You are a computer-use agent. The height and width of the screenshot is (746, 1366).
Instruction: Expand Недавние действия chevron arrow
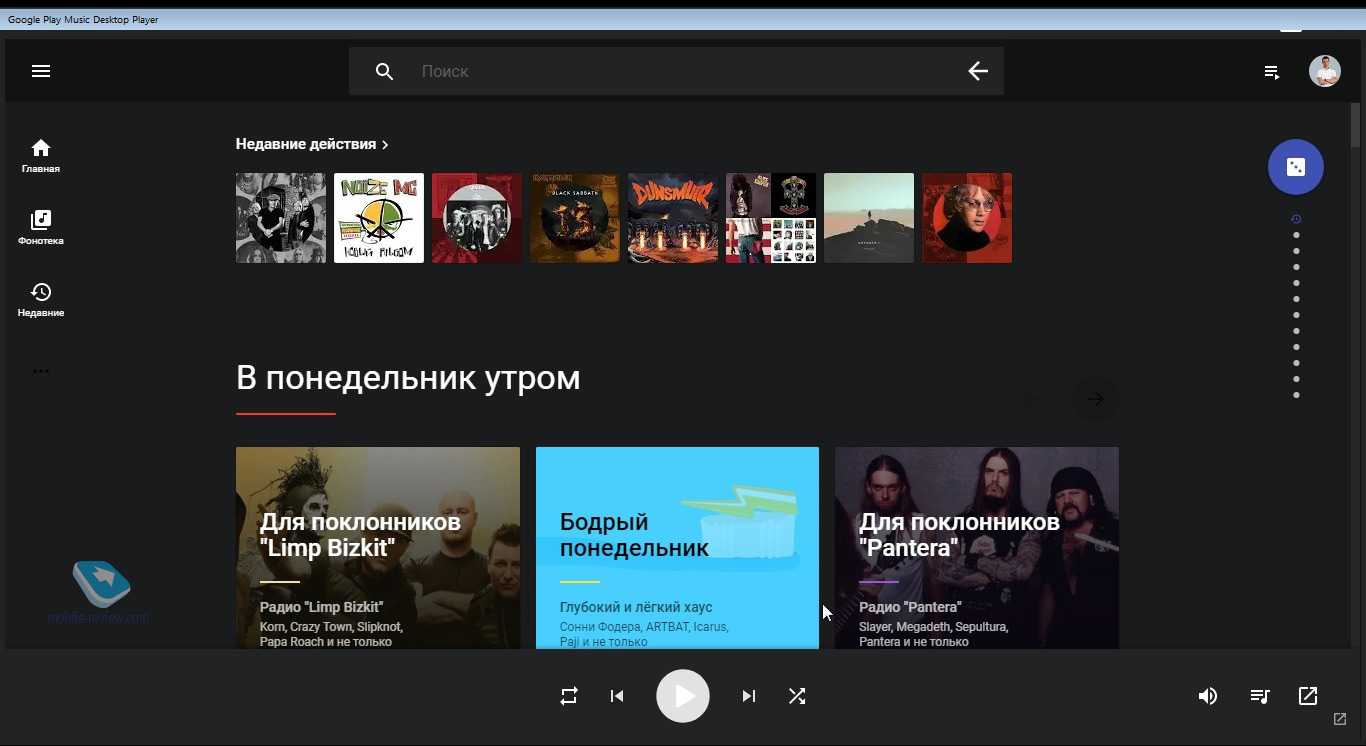tap(385, 145)
